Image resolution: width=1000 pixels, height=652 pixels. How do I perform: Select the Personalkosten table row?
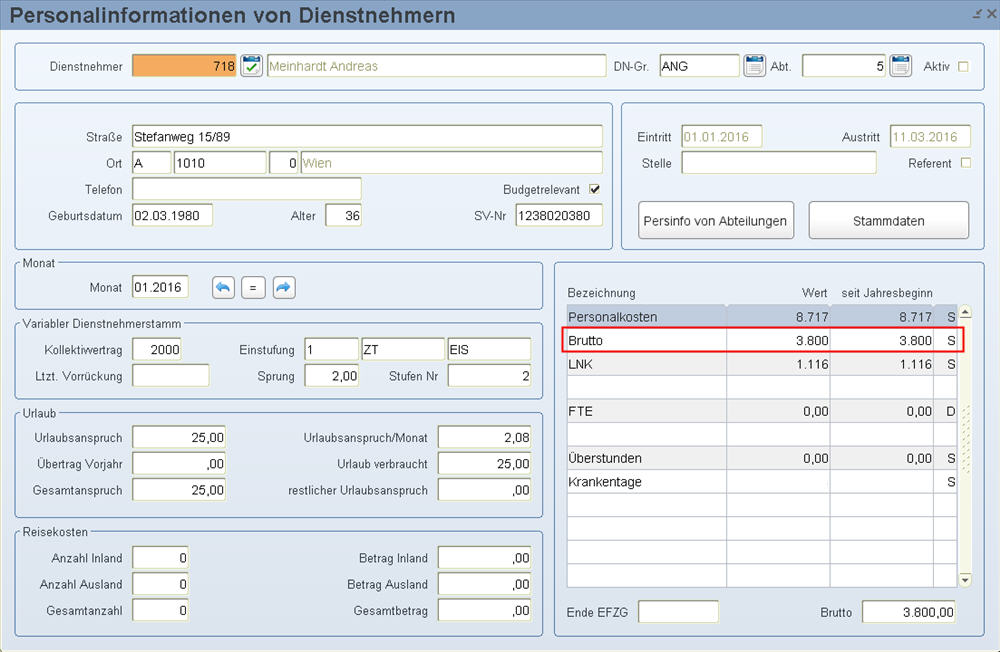(x=761, y=316)
